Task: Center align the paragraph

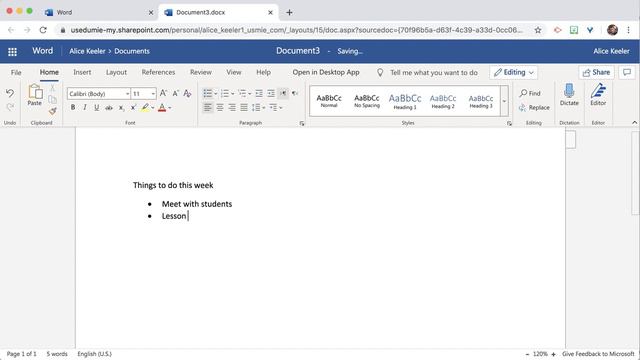Action: pyautogui.click(x=220, y=107)
